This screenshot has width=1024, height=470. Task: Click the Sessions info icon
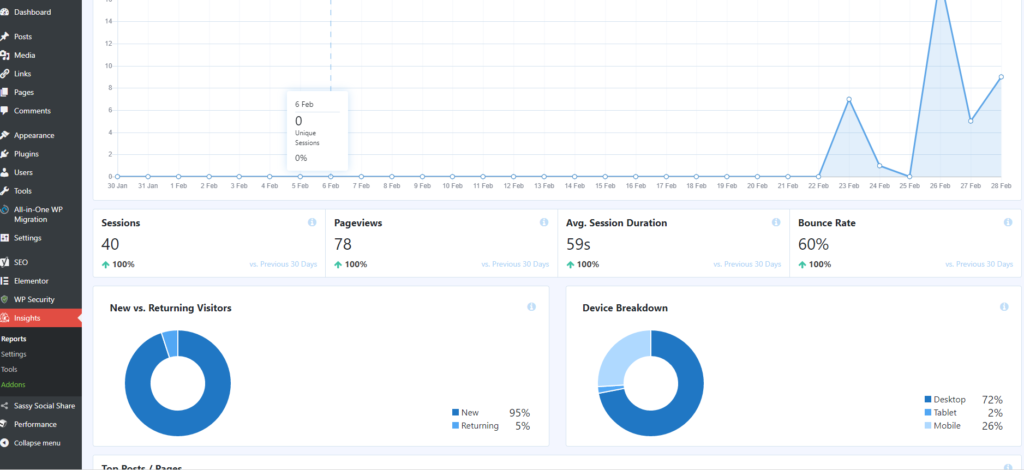(312, 223)
